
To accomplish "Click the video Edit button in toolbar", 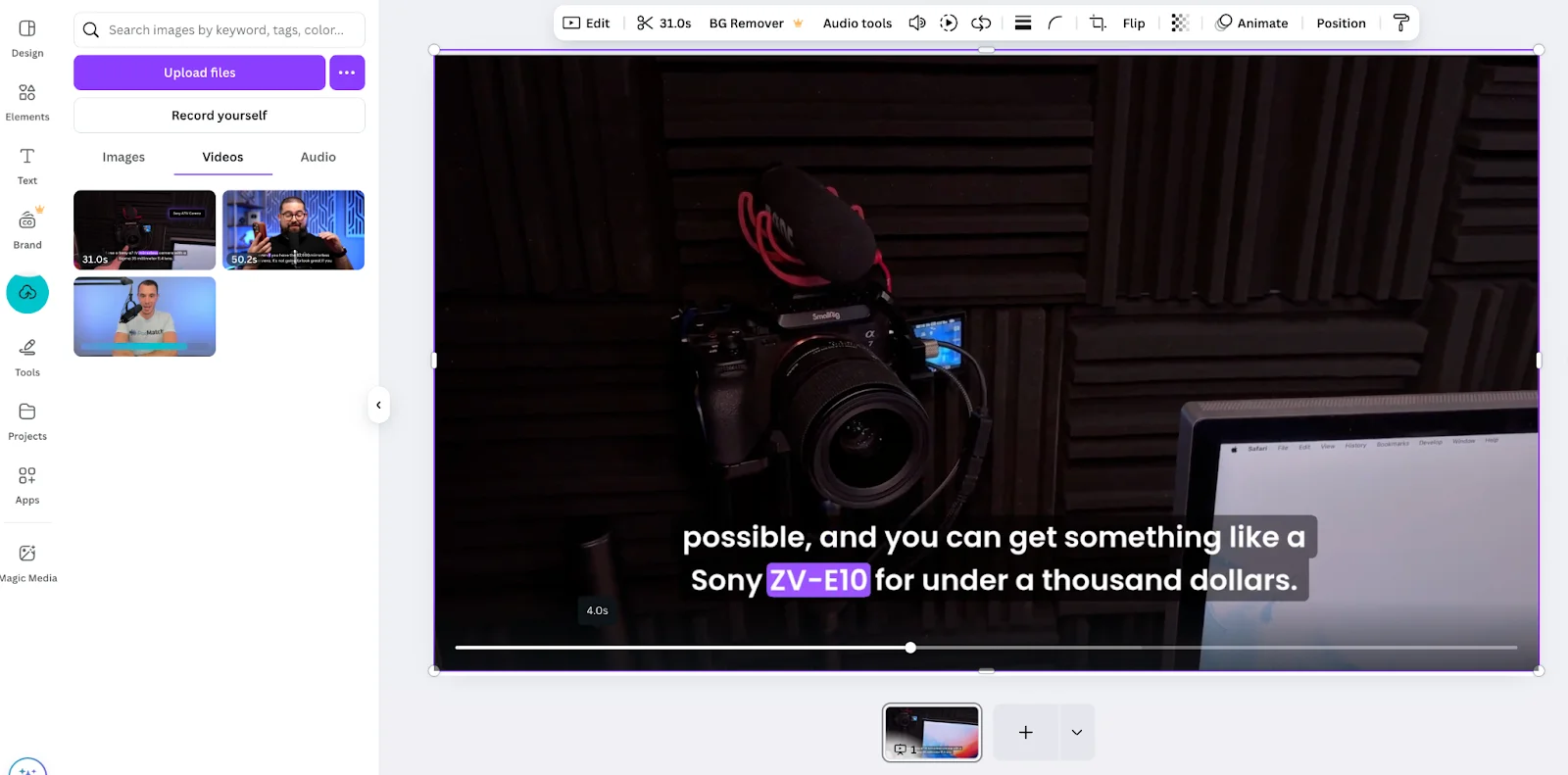I will (x=586, y=23).
